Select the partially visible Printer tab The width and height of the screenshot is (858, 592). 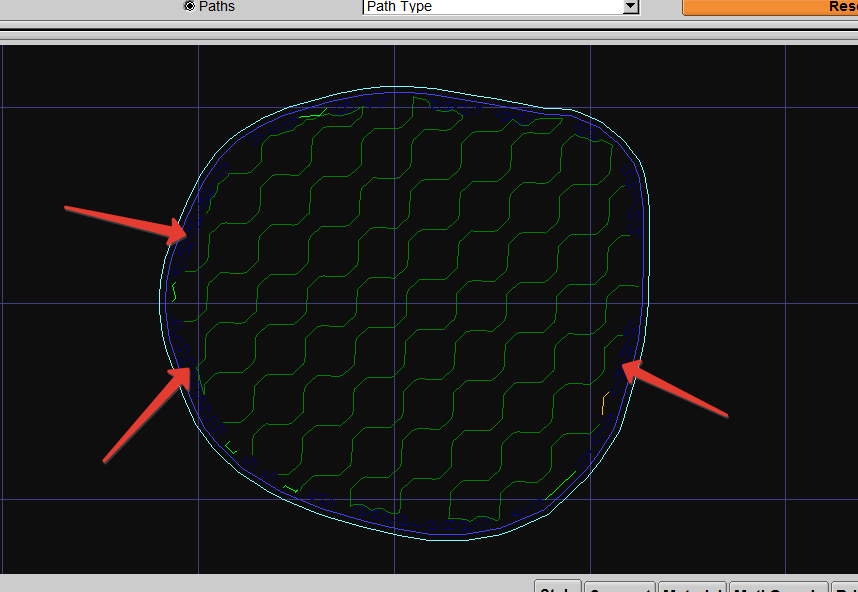[x=845, y=586]
